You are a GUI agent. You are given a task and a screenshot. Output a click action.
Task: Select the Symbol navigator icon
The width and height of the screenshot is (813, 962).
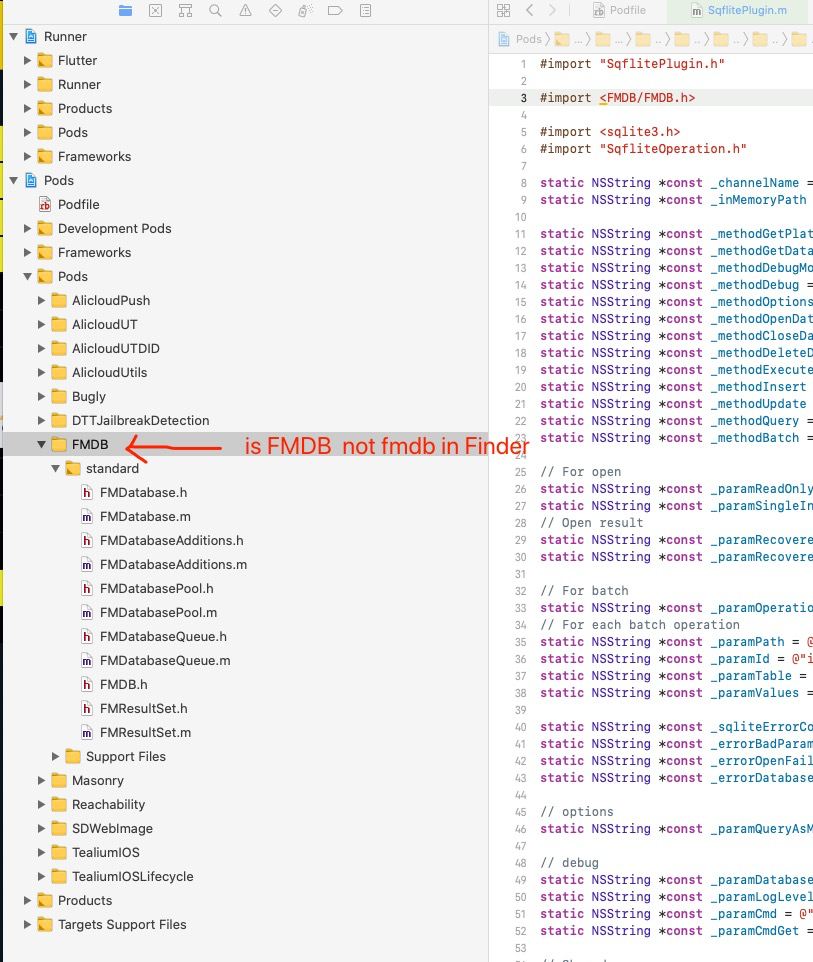pos(188,10)
